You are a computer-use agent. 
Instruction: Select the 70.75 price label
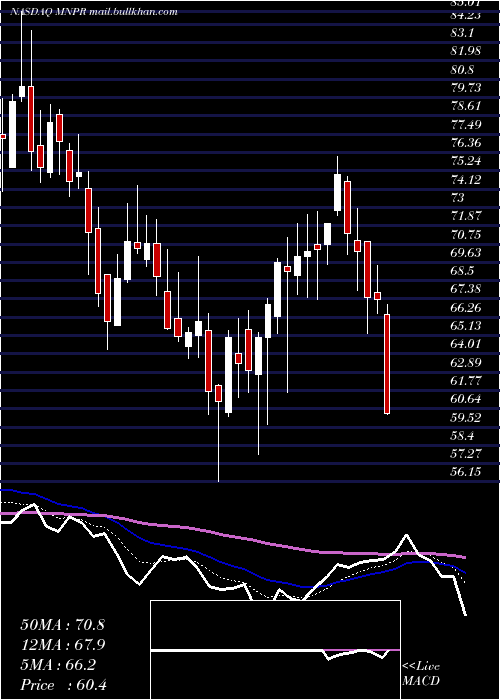(466, 234)
